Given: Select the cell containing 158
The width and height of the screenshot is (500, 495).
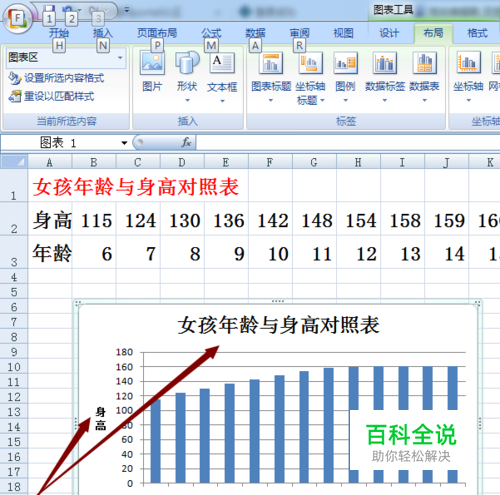Looking at the screenshot, I should pyautogui.click(x=403, y=219).
